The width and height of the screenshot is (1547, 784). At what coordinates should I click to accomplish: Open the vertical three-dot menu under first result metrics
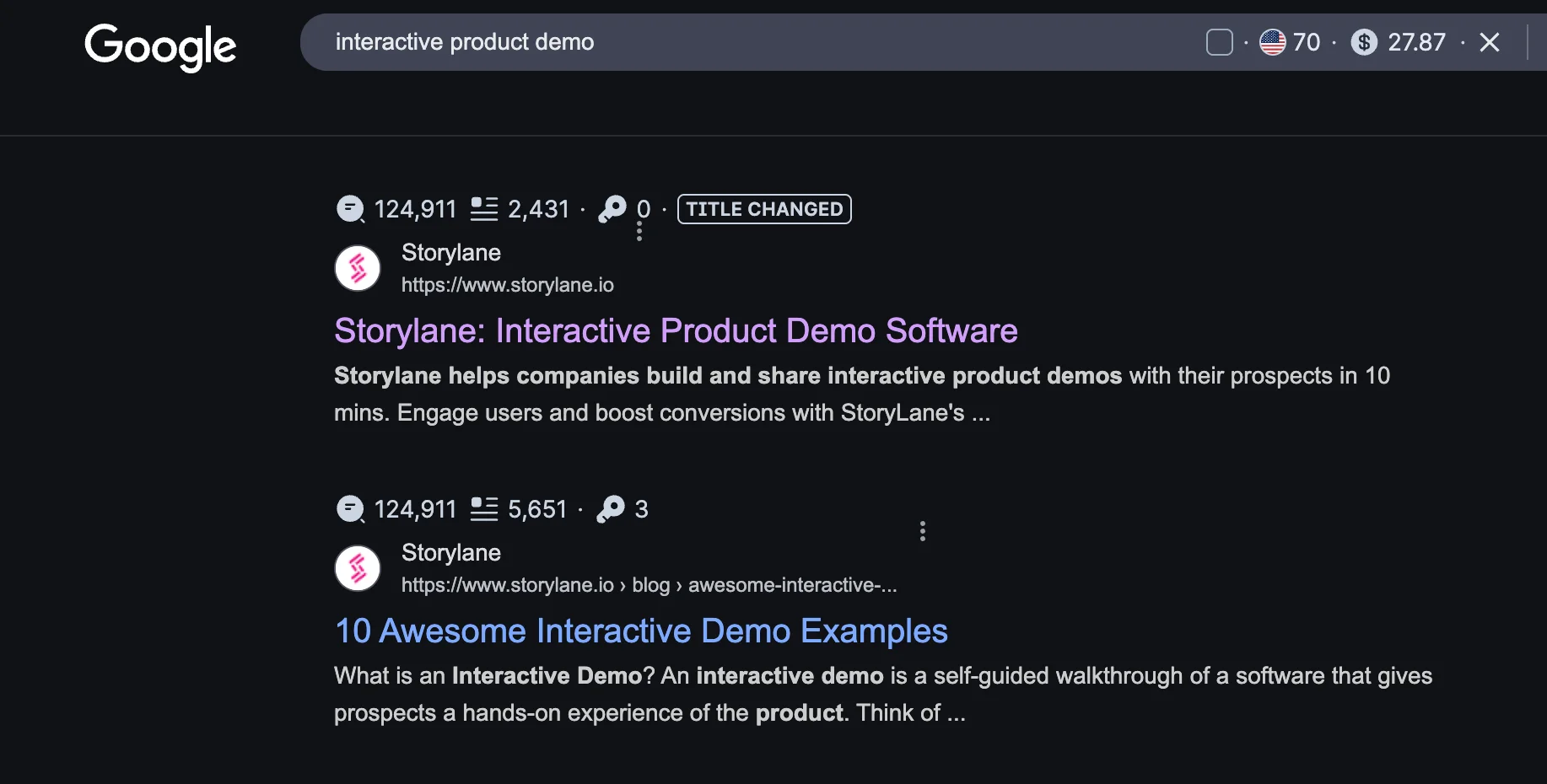(639, 232)
